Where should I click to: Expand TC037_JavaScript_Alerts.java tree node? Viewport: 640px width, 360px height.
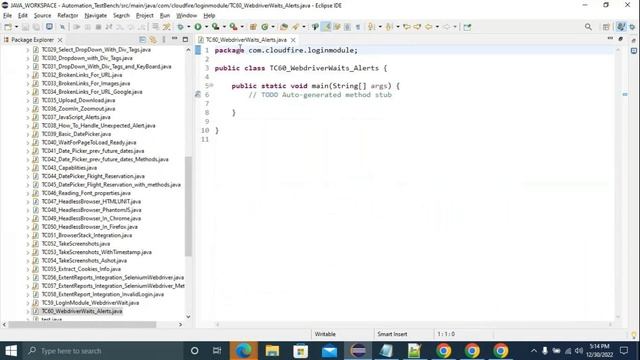28,117
